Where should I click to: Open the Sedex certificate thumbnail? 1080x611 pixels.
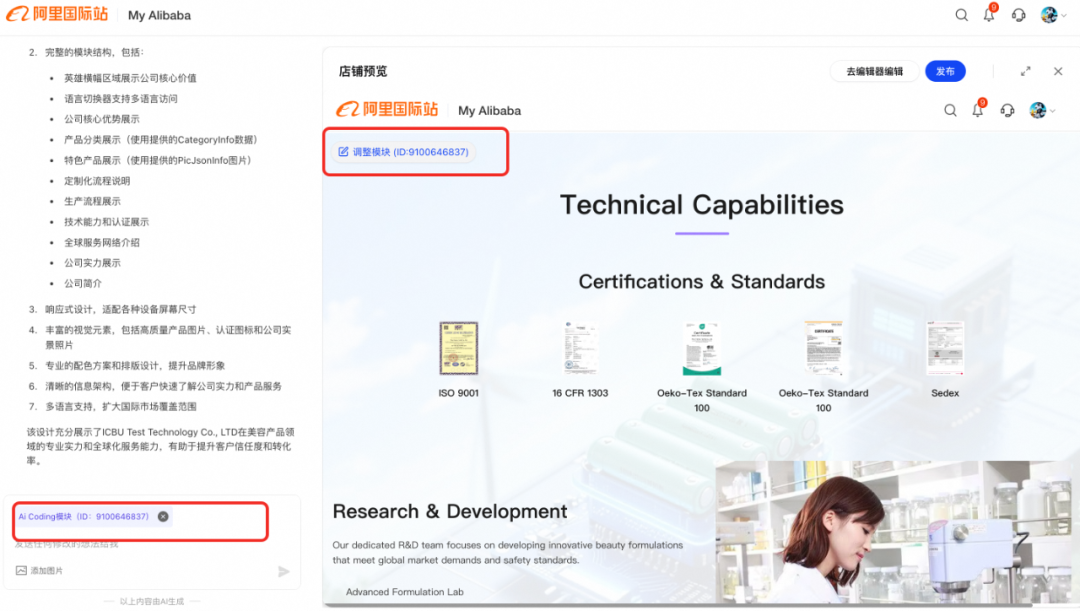945,348
